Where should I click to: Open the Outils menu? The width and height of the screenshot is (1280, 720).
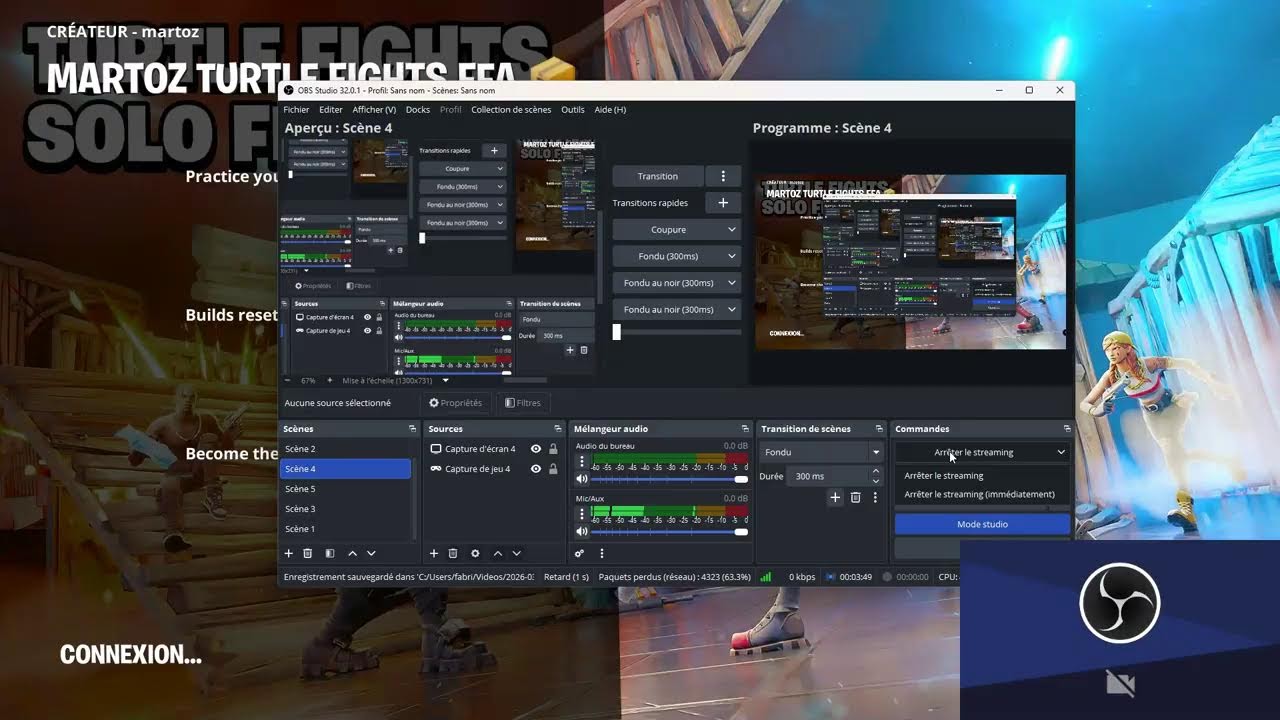pos(573,110)
